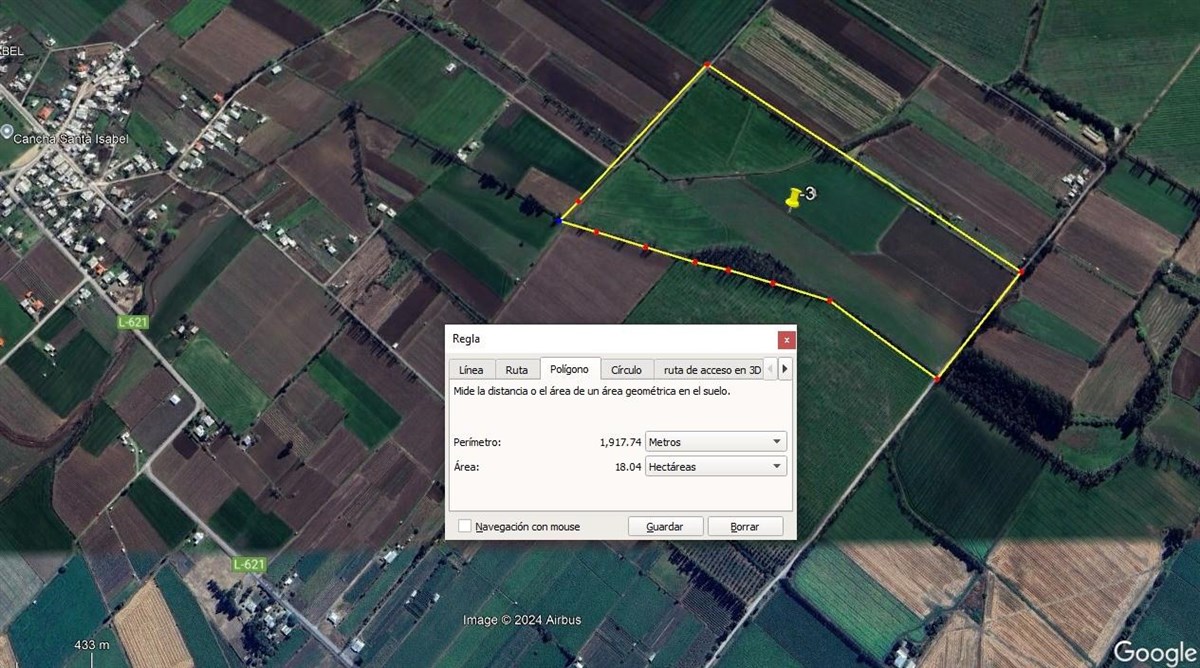Click the Google logo watermark
Viewport: 1200px width, 668px height.
pos(1153,650)
